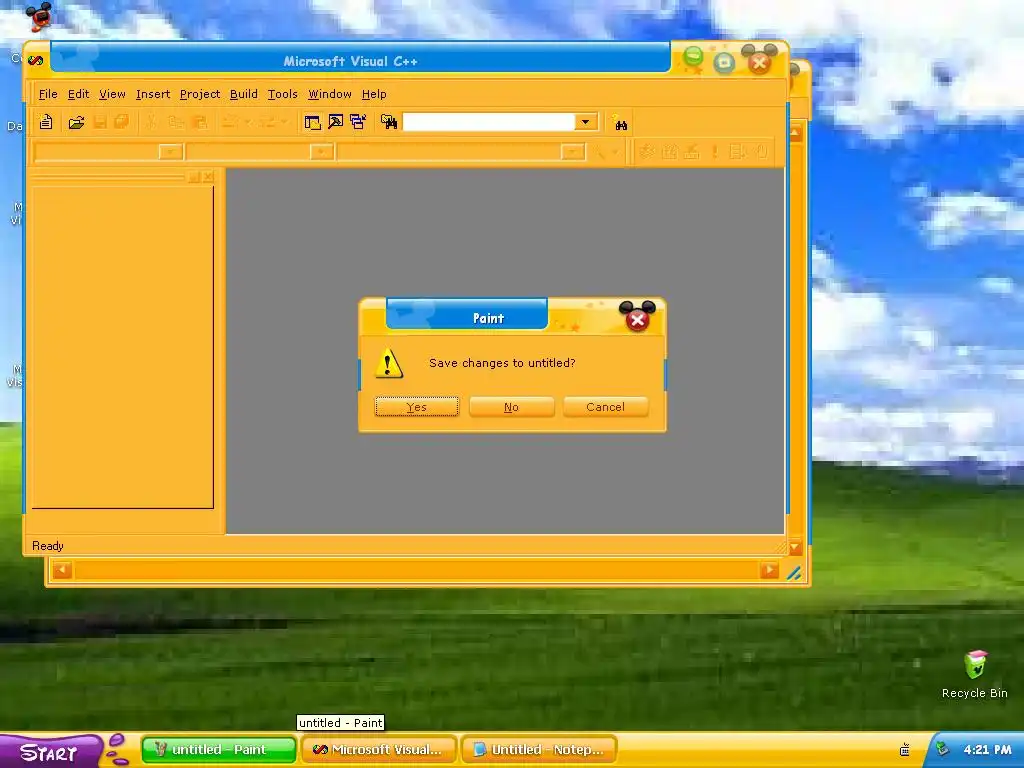Open the Edit menu
Image resolution: width=1024 pixels, height=768 pixels.
(x=78, y=94)
